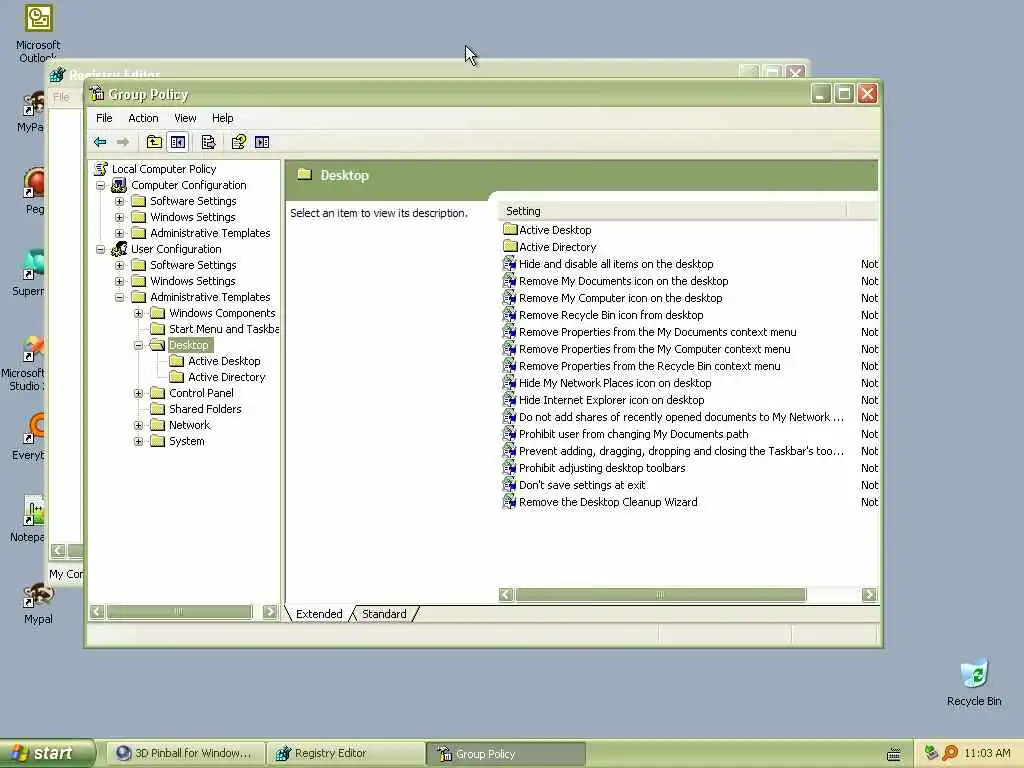Select Active Desktop in the tree

pyautogui.click(x=224, y=360)
